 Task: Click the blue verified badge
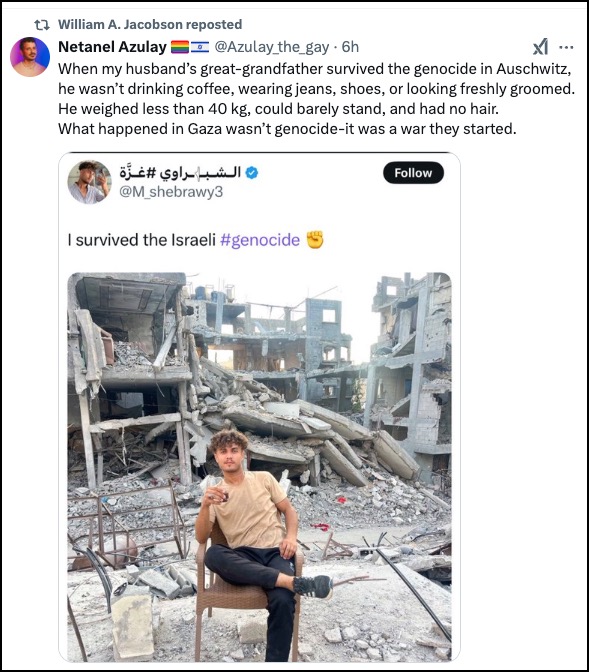pos(252,173)
